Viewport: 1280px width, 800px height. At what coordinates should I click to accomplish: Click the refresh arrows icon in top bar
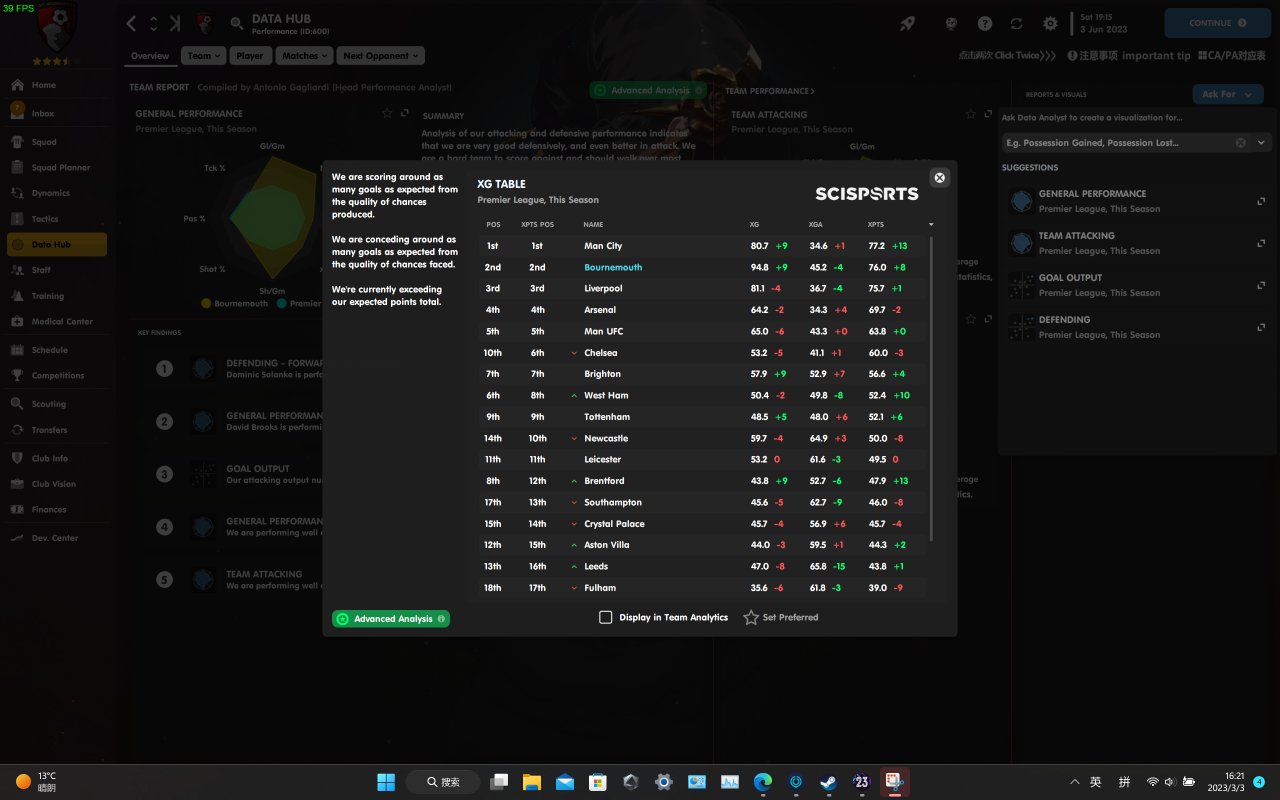(x=1017, y=23)
